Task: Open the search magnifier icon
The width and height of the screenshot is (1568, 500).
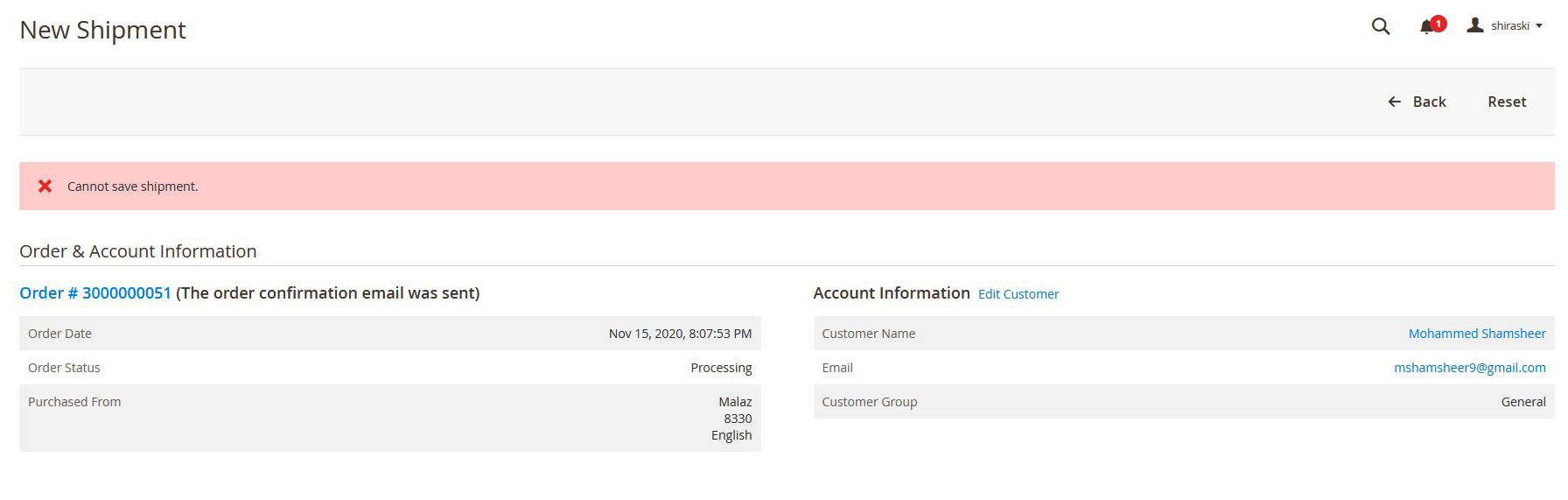Action: [x=1380, y=26]
